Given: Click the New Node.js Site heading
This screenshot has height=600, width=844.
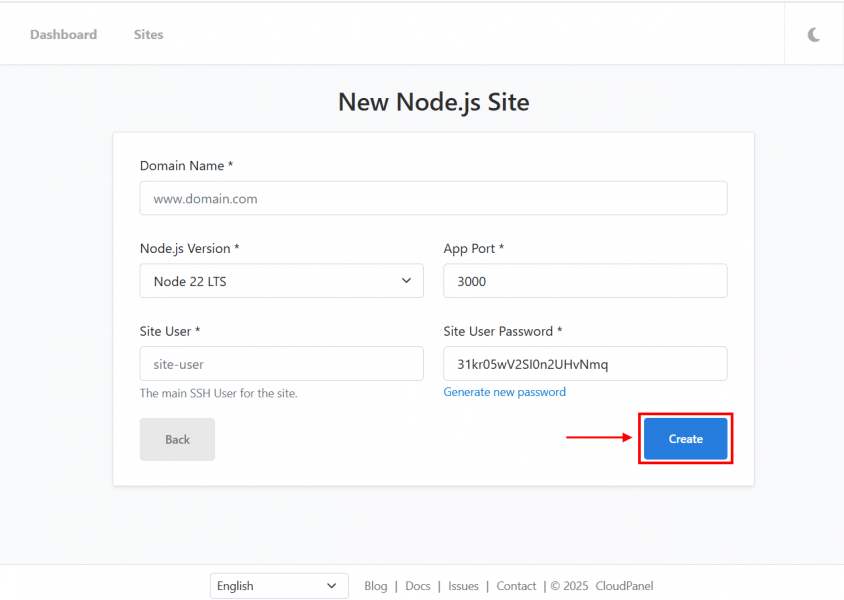Looking at the screenshot, I should pos(434,102).
